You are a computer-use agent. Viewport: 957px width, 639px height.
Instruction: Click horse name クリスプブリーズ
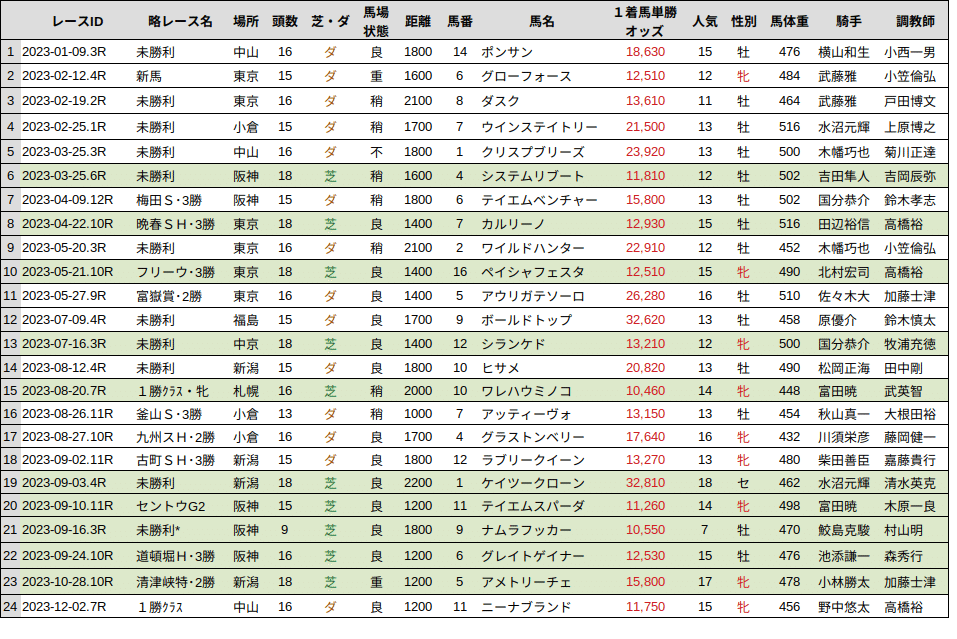[x=533, y=152]
